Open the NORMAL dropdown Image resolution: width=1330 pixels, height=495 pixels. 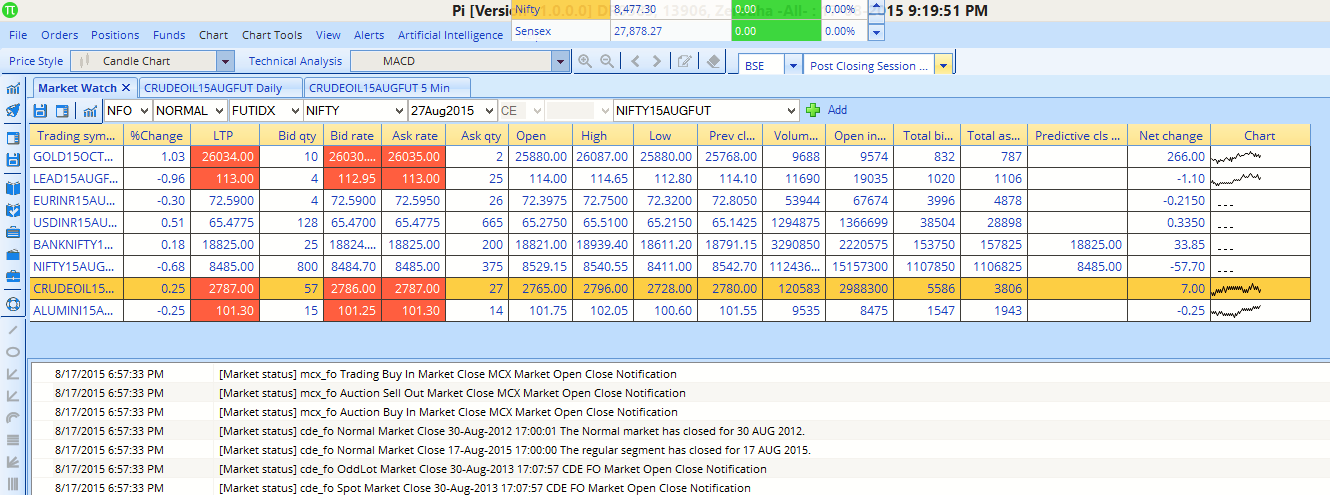click(217, 110)
